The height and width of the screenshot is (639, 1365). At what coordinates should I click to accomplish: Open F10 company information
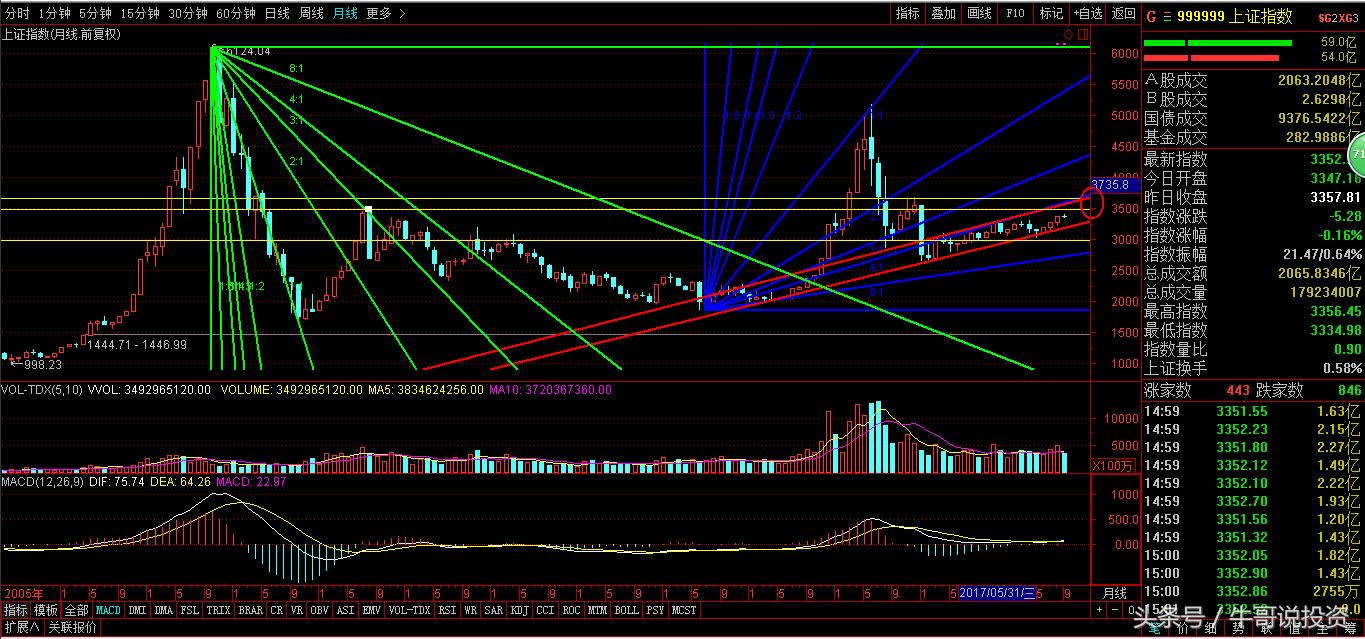(1016, 13)
